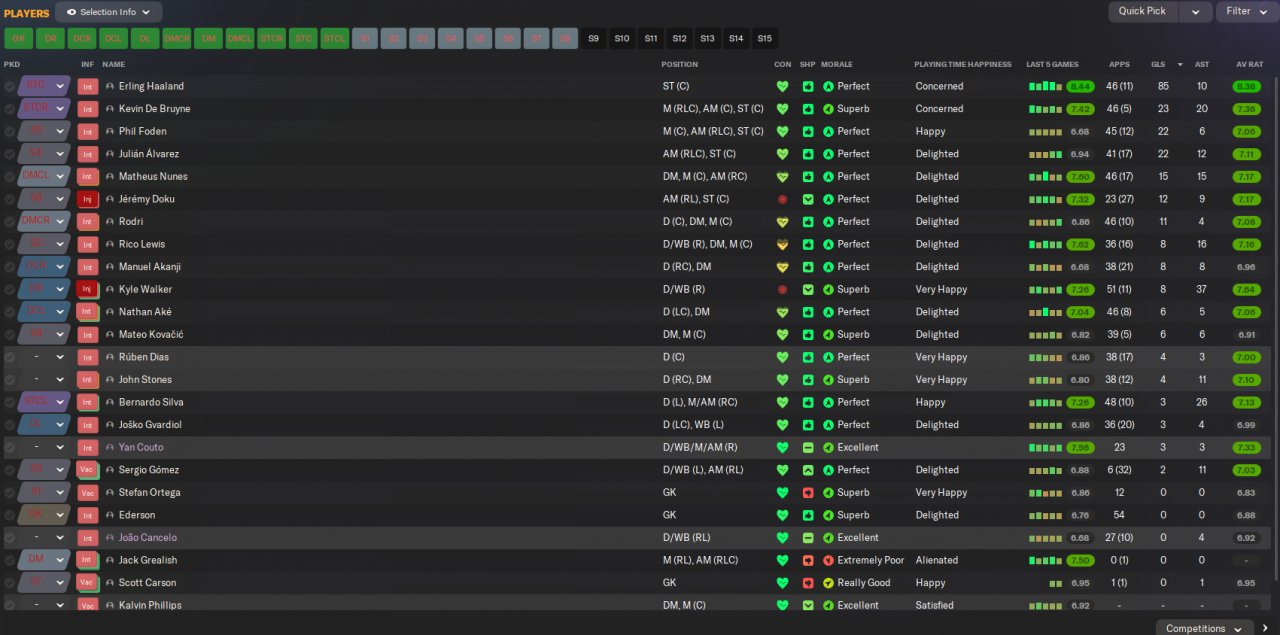Screen dimensions: 1280x635
Task: Click the Quick Pick button
Action: 1142,12
